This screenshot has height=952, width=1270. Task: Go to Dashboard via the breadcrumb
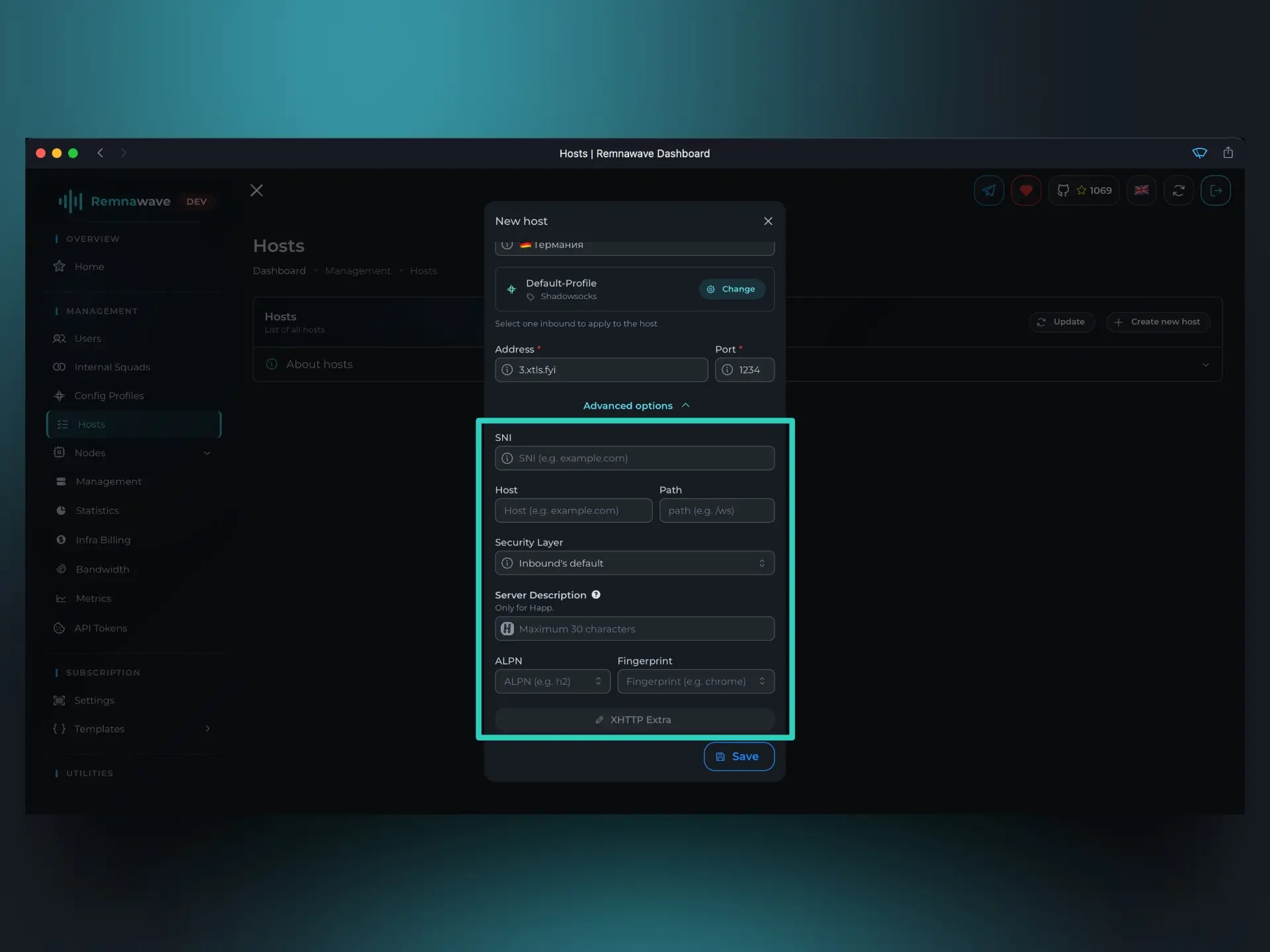pyautogui.click(x=278, y=270)
